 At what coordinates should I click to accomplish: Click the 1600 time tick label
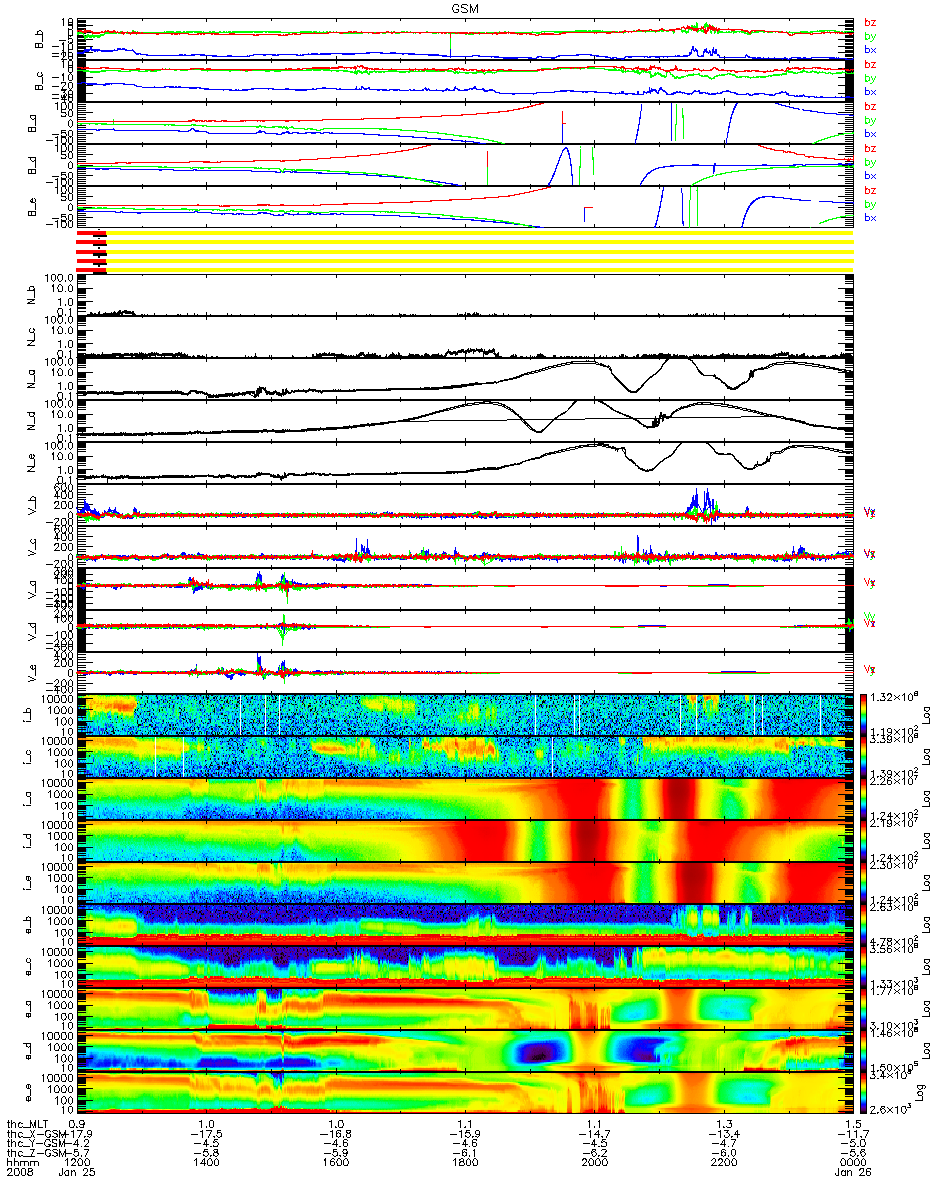[335, 1163]
